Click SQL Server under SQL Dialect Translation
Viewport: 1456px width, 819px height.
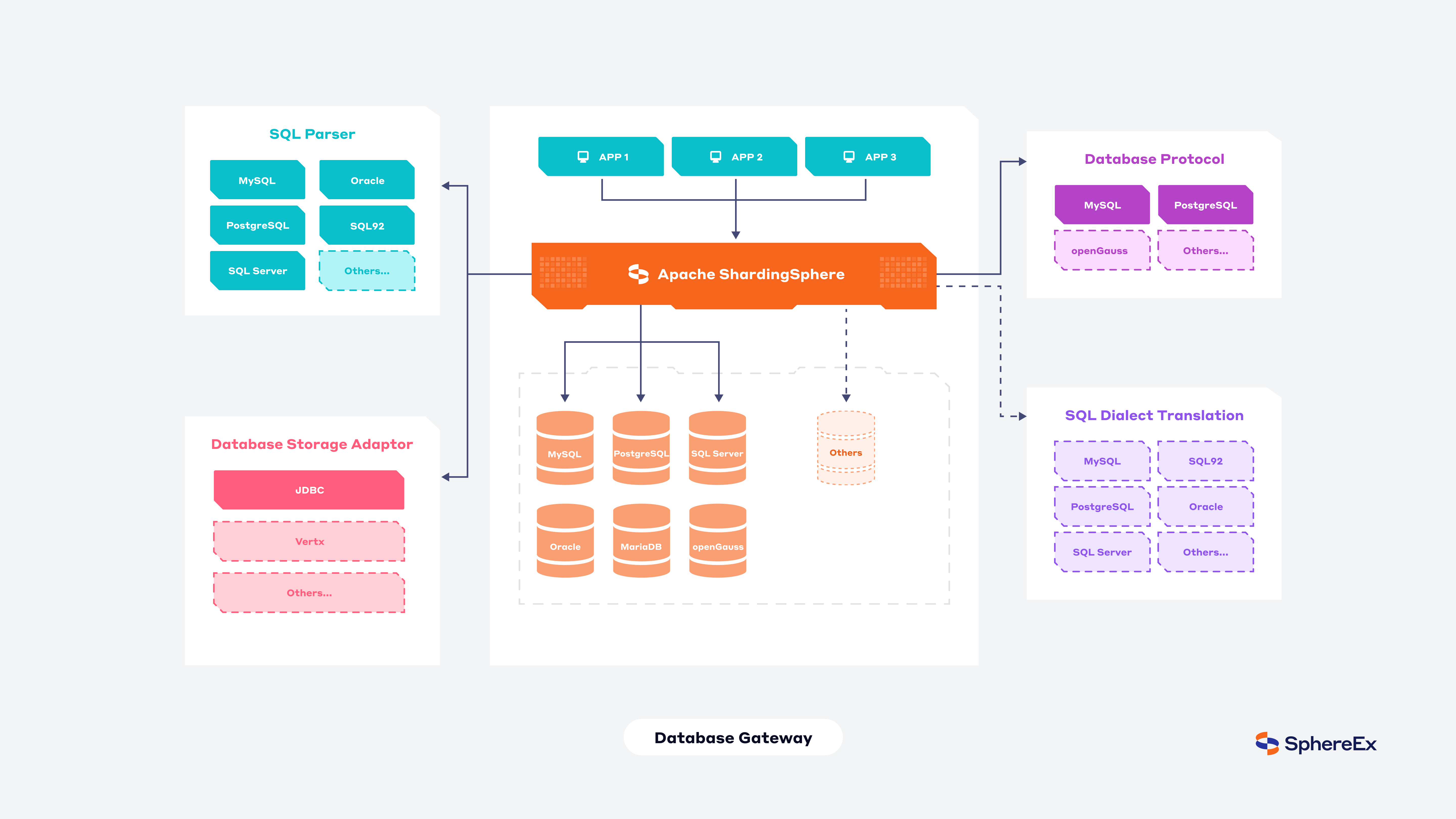1102,552
